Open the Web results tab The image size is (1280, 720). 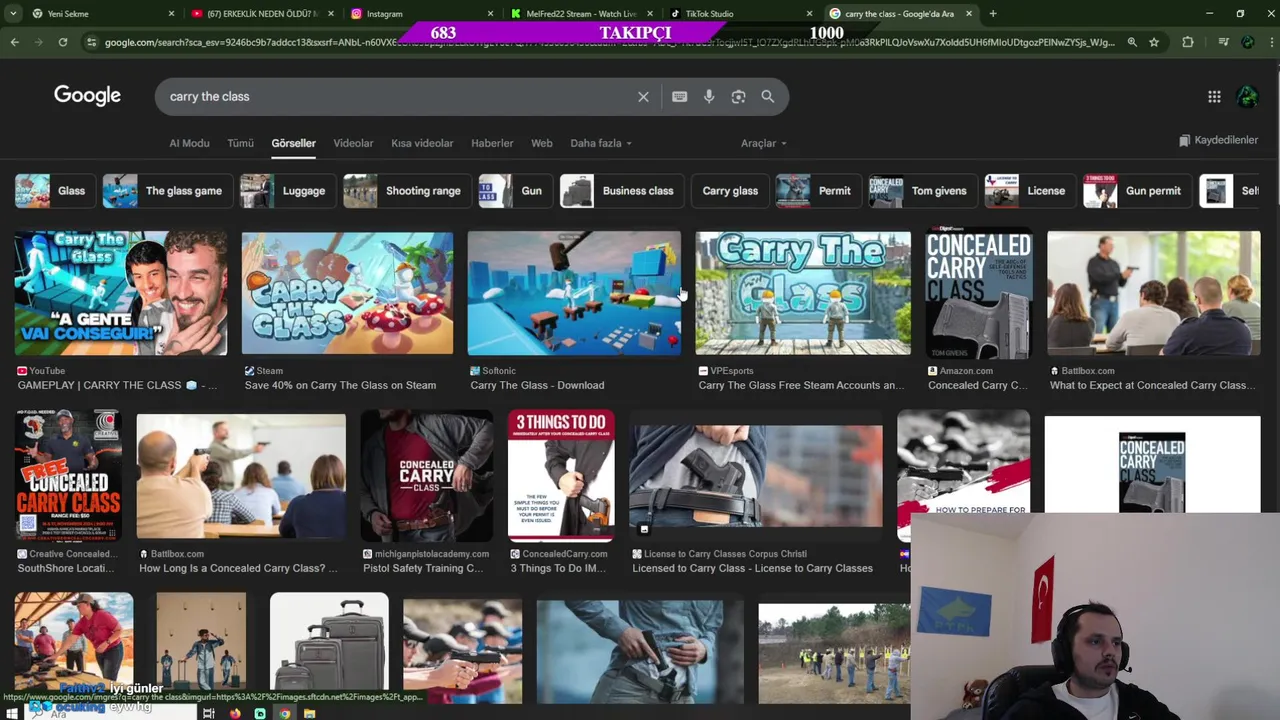pyautogui.click(x=541, y=143)
